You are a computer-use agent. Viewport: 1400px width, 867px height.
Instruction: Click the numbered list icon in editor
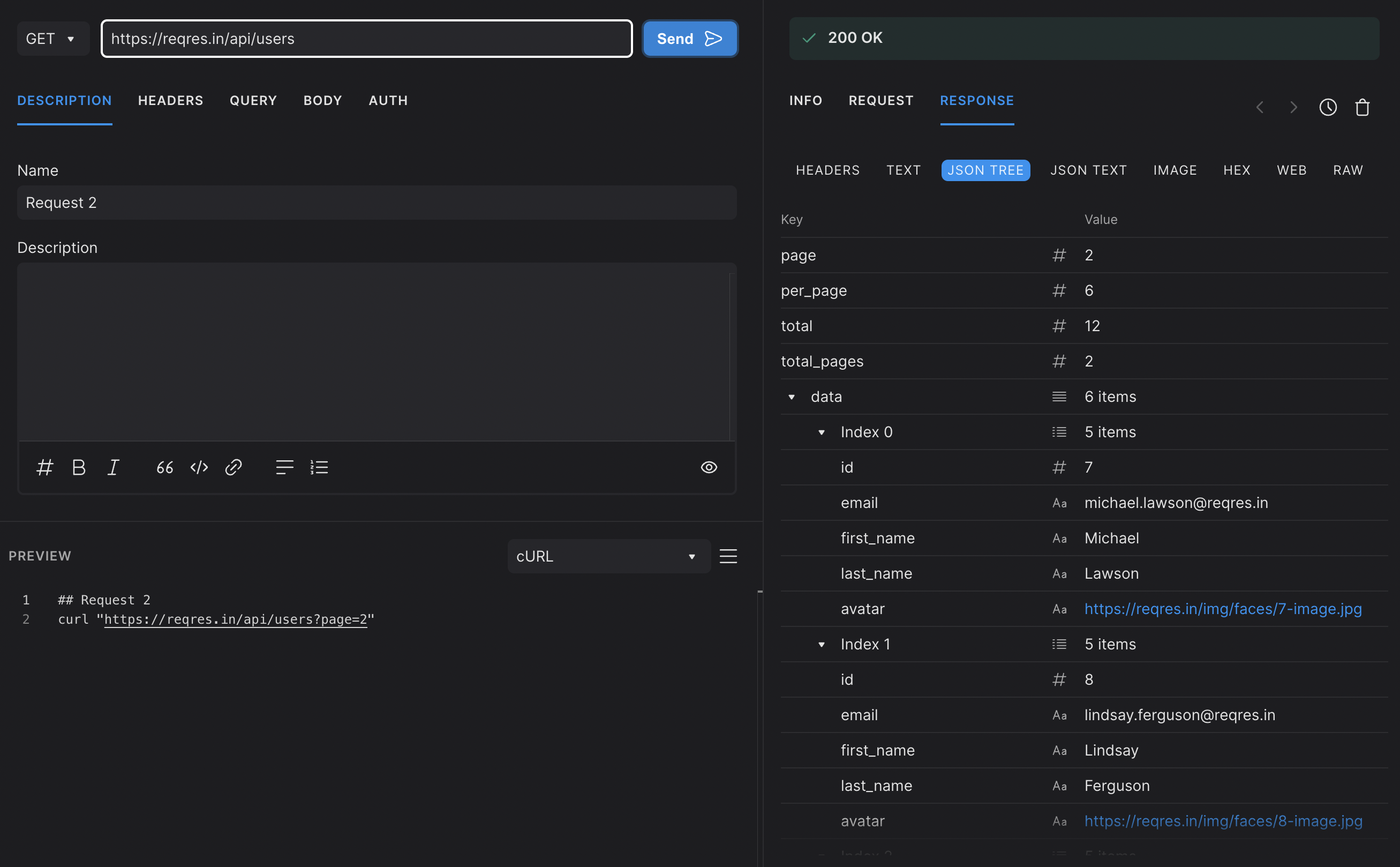point(319,467)
